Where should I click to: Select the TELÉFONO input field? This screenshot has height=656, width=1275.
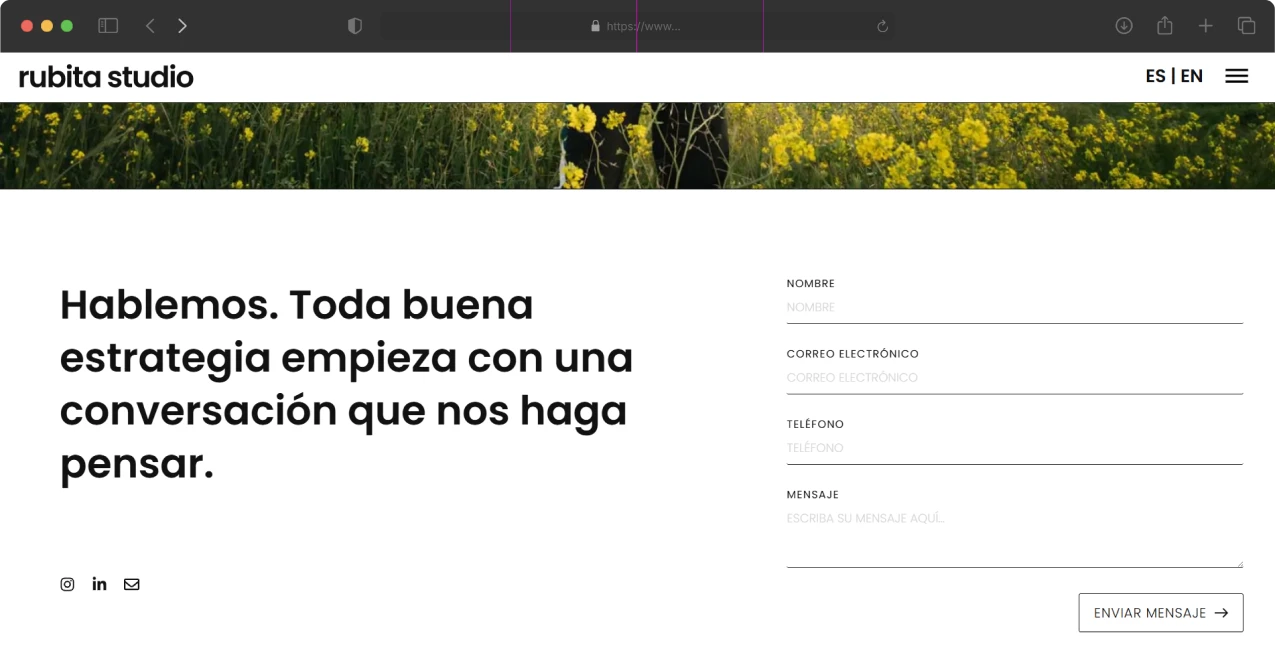click(x=1014, y=449)
